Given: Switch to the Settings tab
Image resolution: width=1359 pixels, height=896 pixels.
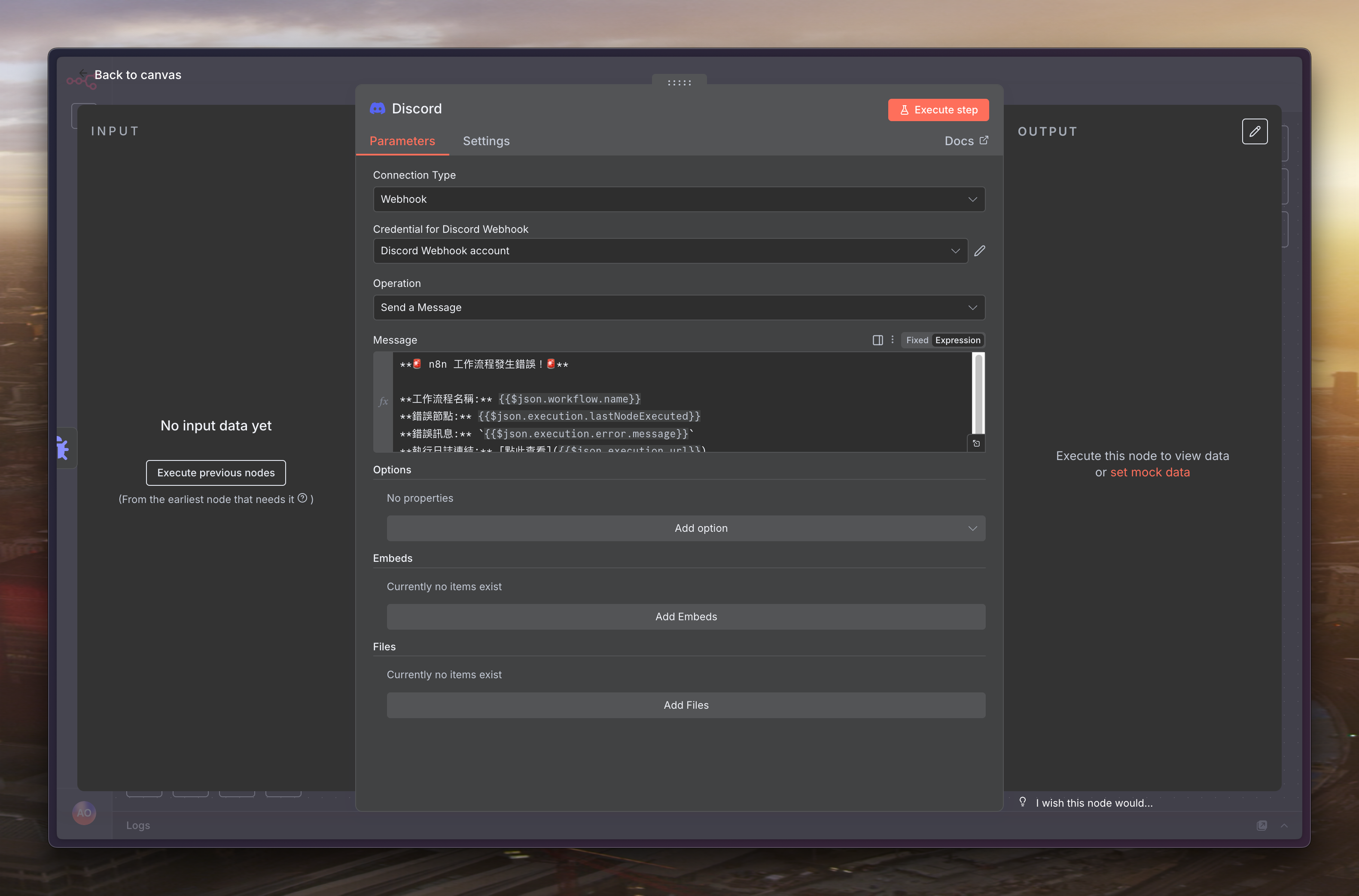Looking at the screenshot, I should pyautogui.click(x=486, y=141).
